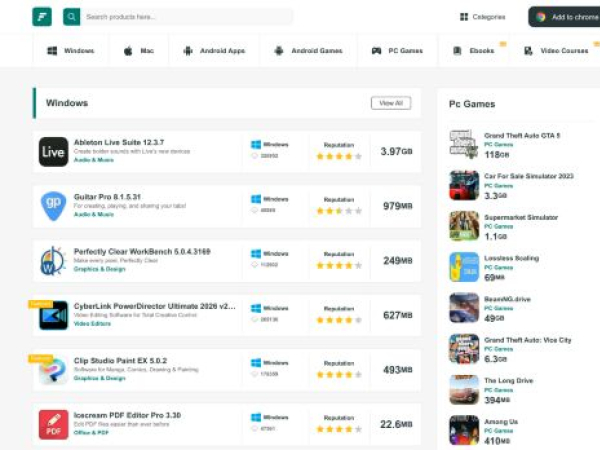This screenshot has height=450, width=600.
Task: Open the Mac navigation tab
Action: tap(139, 51)
